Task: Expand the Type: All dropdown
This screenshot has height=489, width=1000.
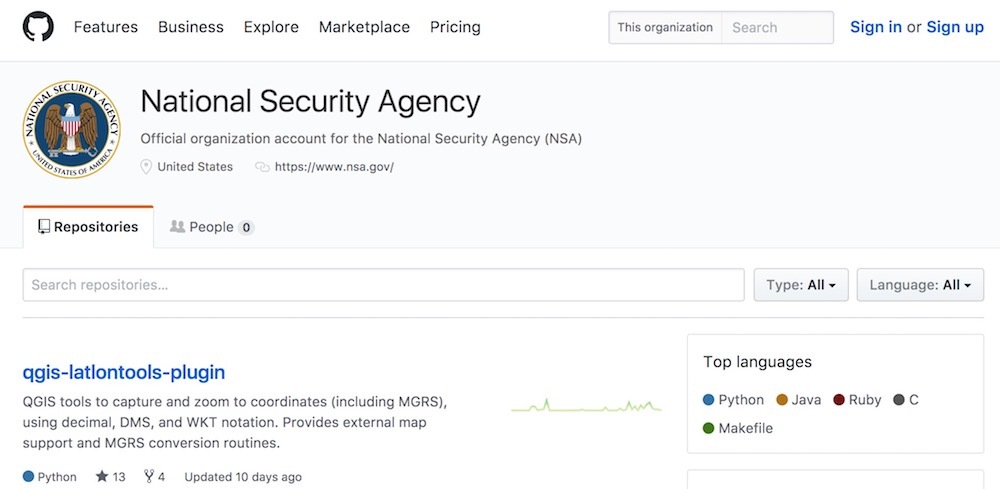Action: 801,285
